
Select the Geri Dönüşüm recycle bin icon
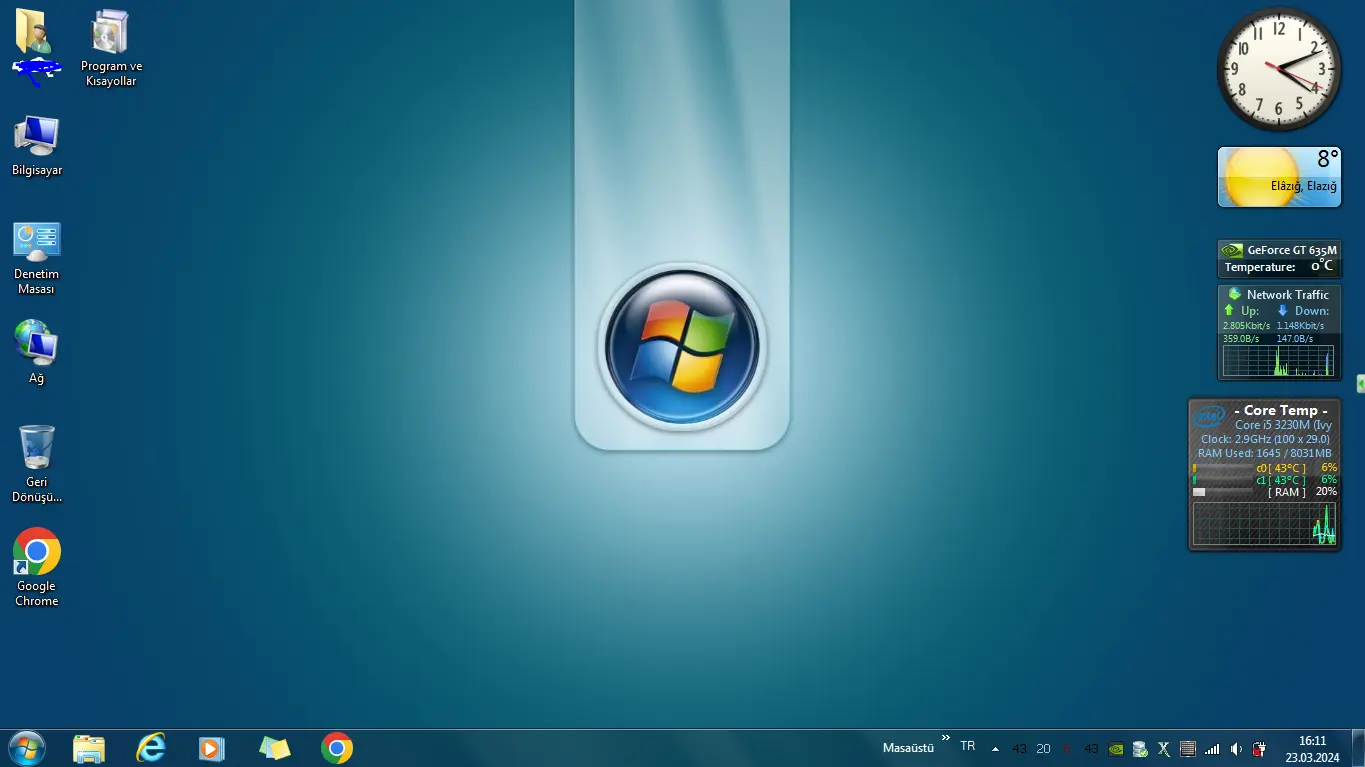[37, 464]
